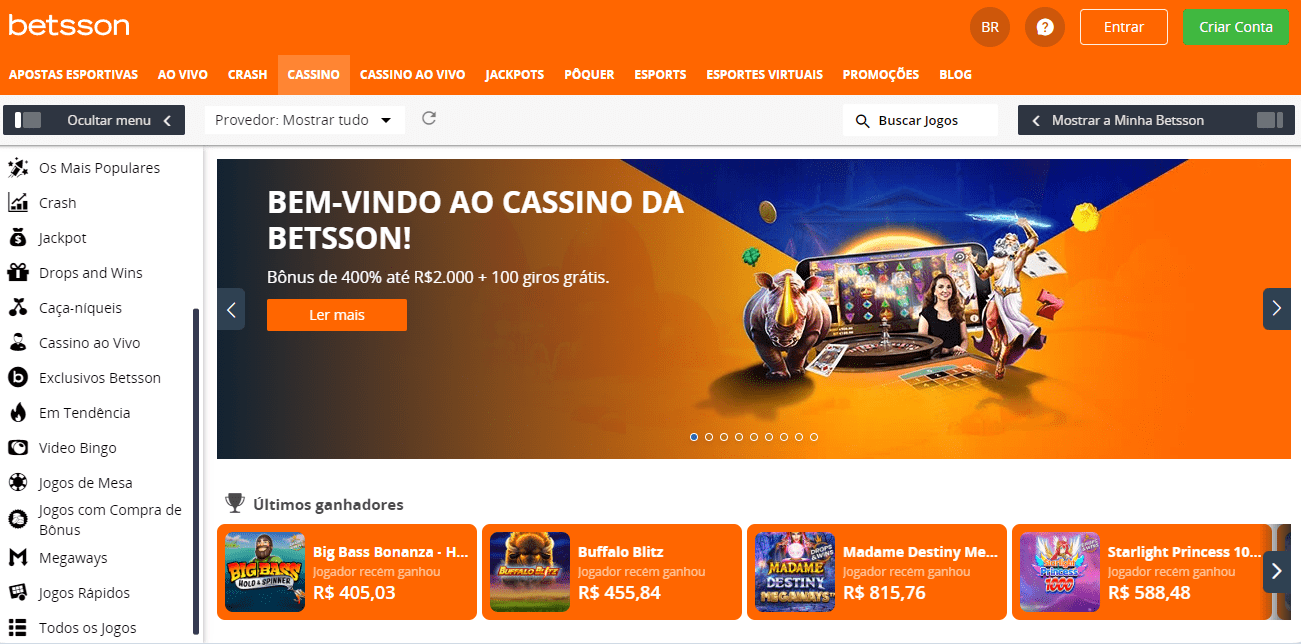Viewport: 1301px width, 644px height.
Task: Go to the PROMOÇÕES tab
Action: (881, 75)
